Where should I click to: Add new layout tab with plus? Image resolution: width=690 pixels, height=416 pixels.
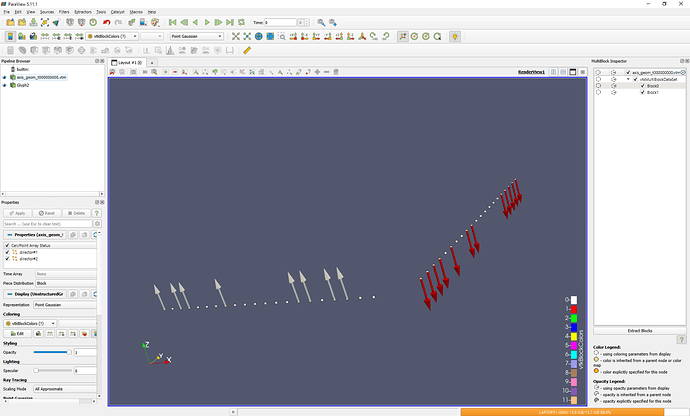pos(152,63)
